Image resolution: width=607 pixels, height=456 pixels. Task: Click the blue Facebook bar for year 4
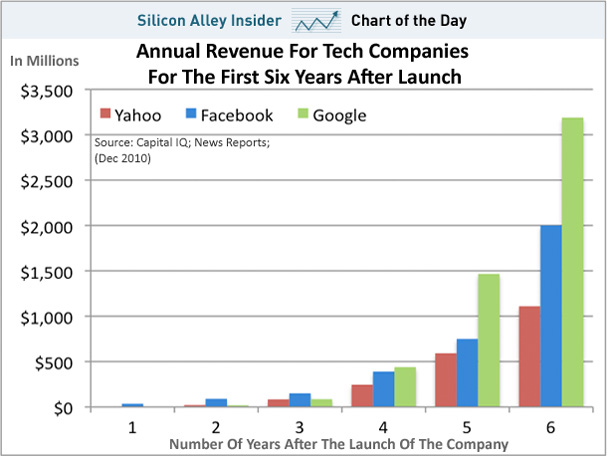click(x=384, y=389)
